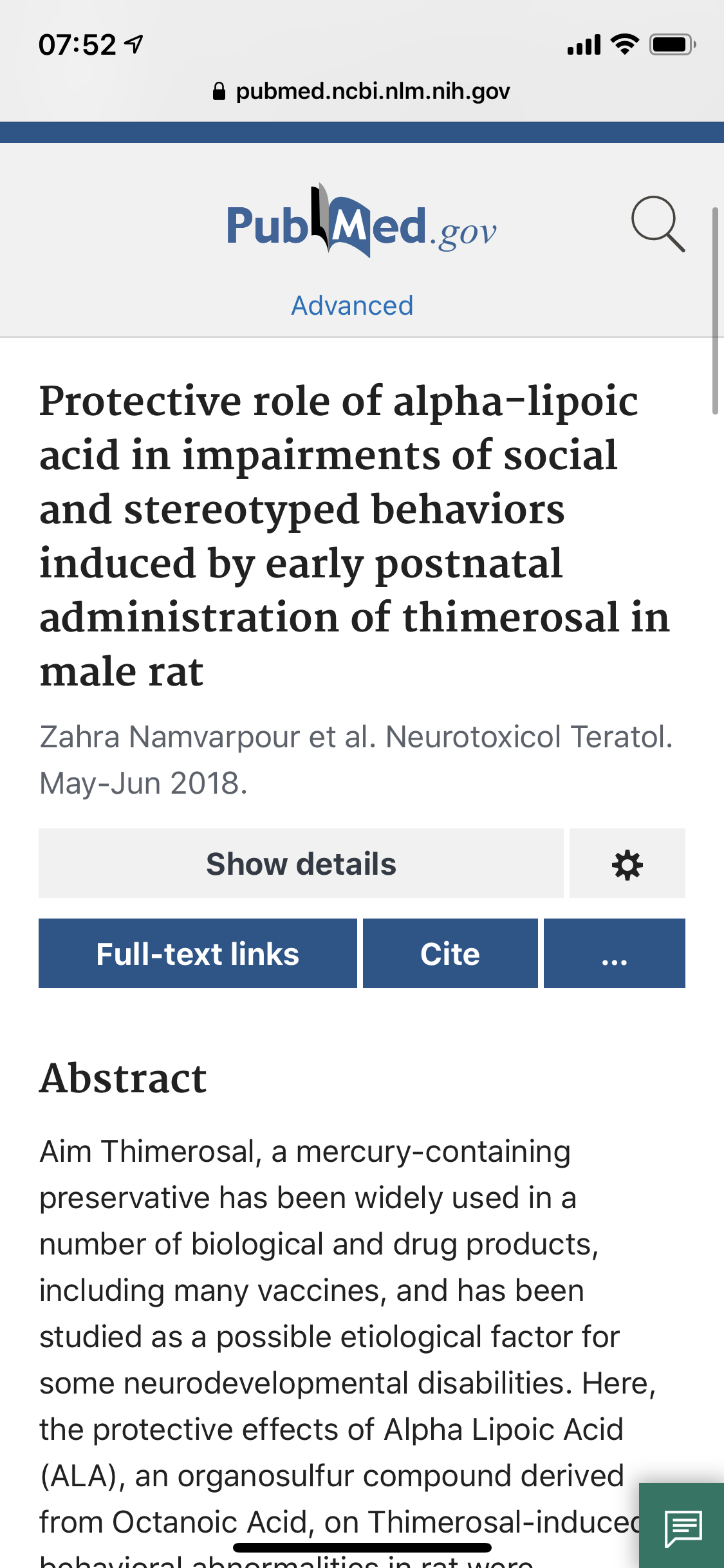Click the PubMed.gov logo
Viewport: 724px width, 1568px height.
361,222
